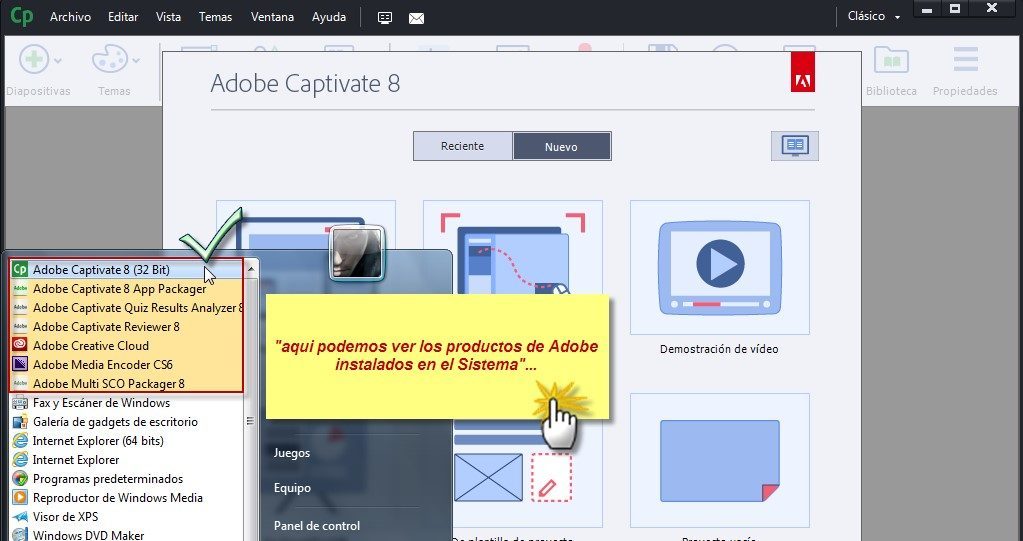Launch Windows DVD Maker
This screenshot has height=541, width=1023.
pos(127,534)
